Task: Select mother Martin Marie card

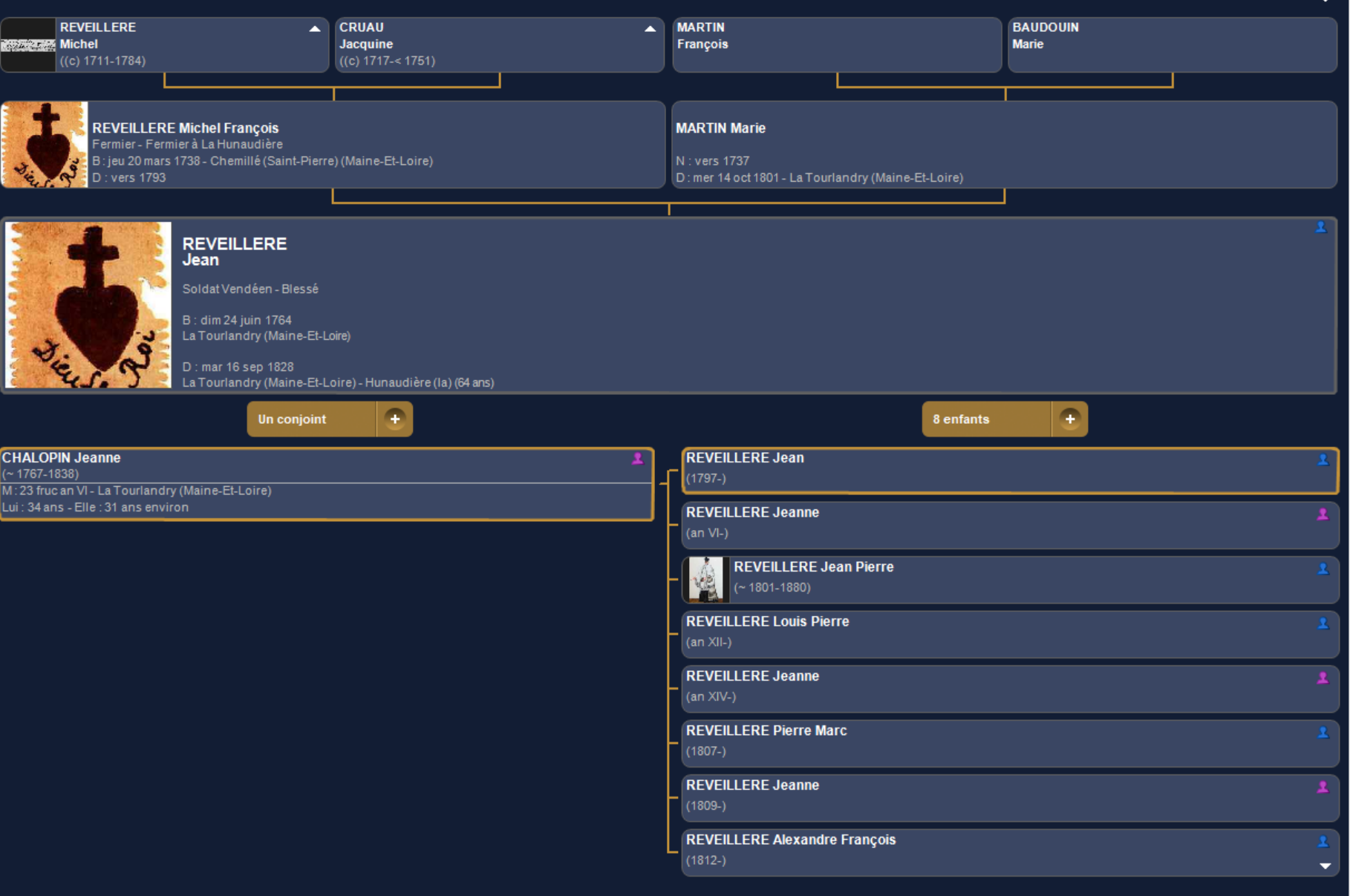Action: (x=1002, y=145)
